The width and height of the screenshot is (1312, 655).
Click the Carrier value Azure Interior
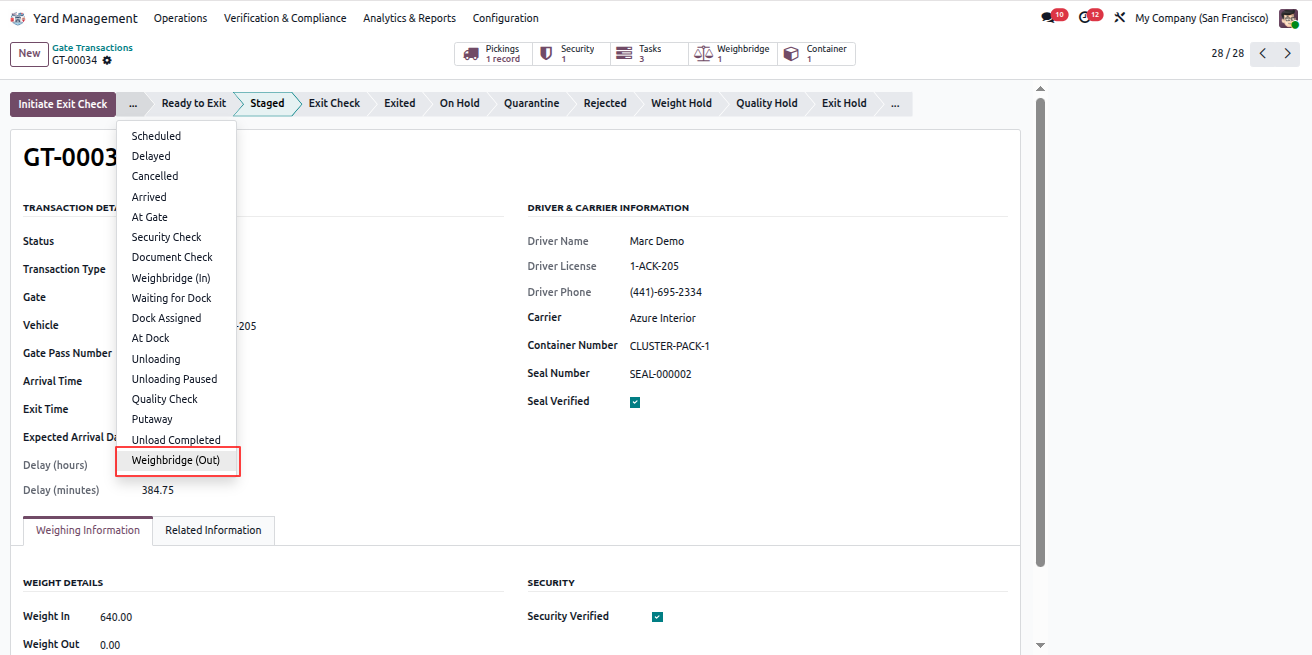662,318
